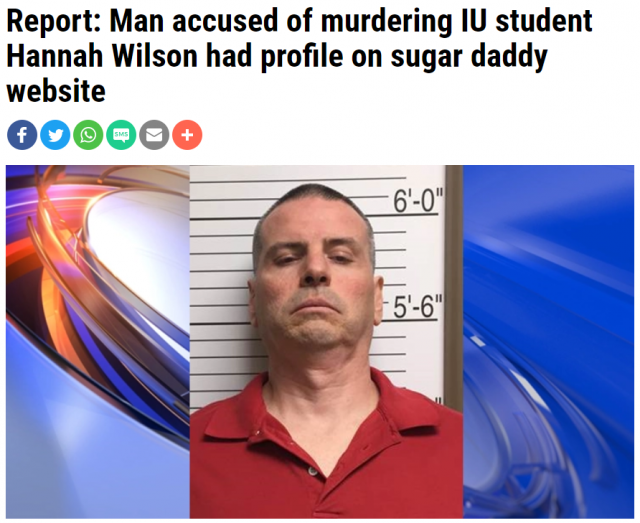This screenshot has height=523, width=640.
Task: Send the article by SMS
Action: click(121, 135)
